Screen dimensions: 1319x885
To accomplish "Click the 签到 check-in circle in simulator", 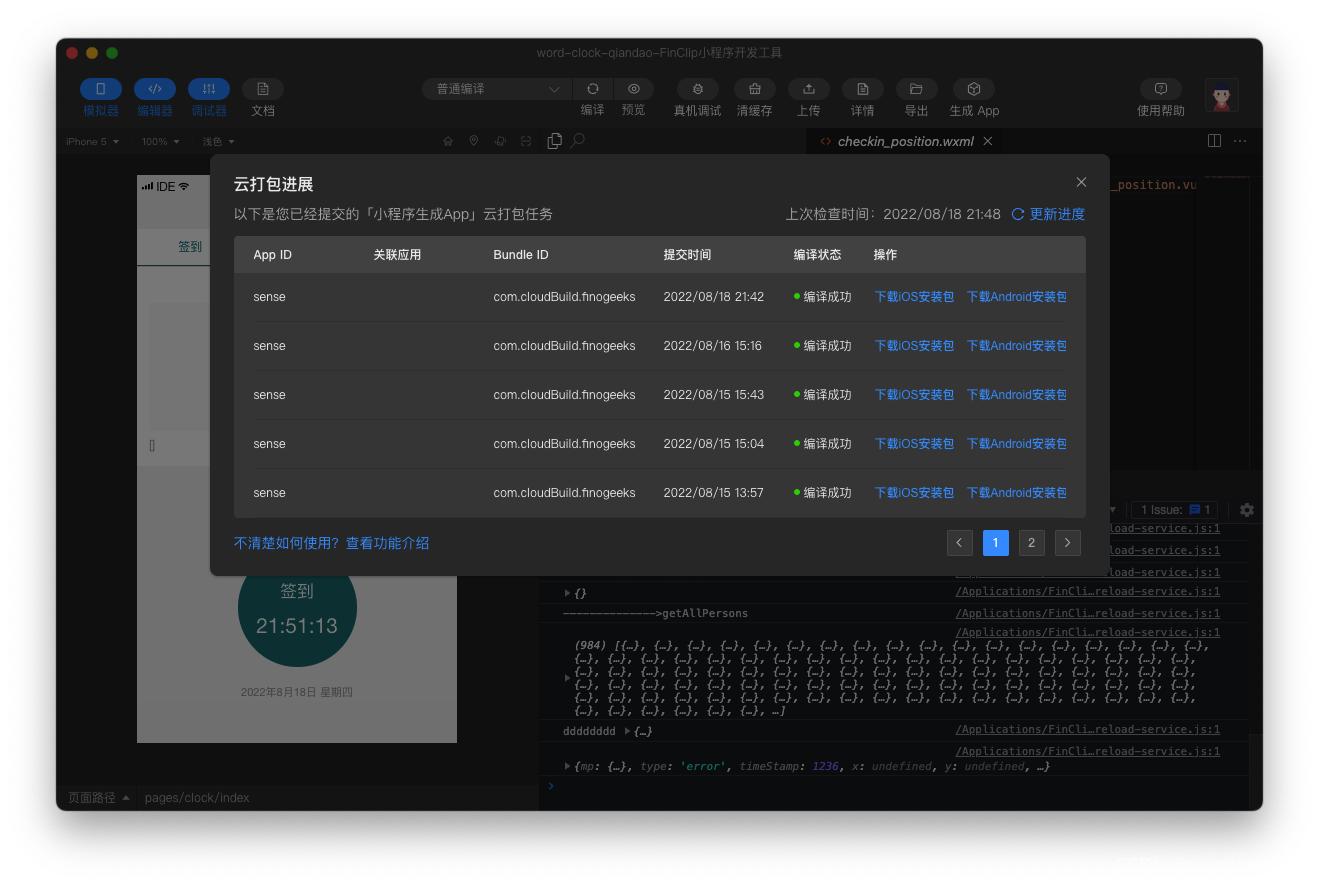I will 297,608.
